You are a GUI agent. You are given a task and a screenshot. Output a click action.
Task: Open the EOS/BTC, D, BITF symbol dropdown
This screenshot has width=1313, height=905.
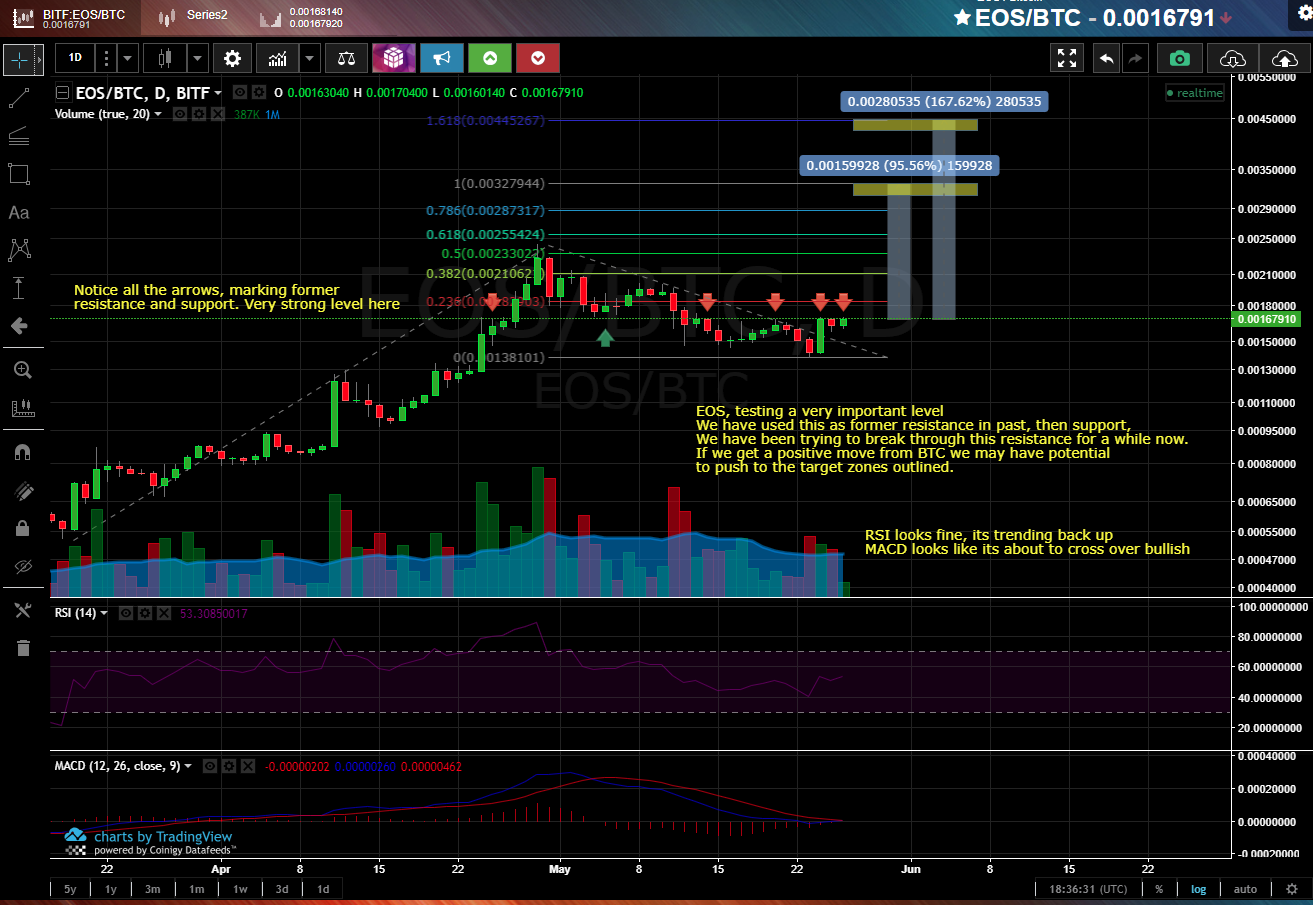(217, 93)
